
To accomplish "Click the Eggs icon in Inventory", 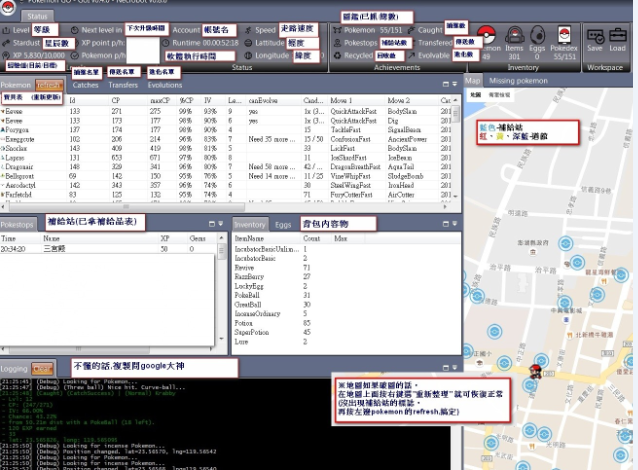I will (x=536, y=37).
